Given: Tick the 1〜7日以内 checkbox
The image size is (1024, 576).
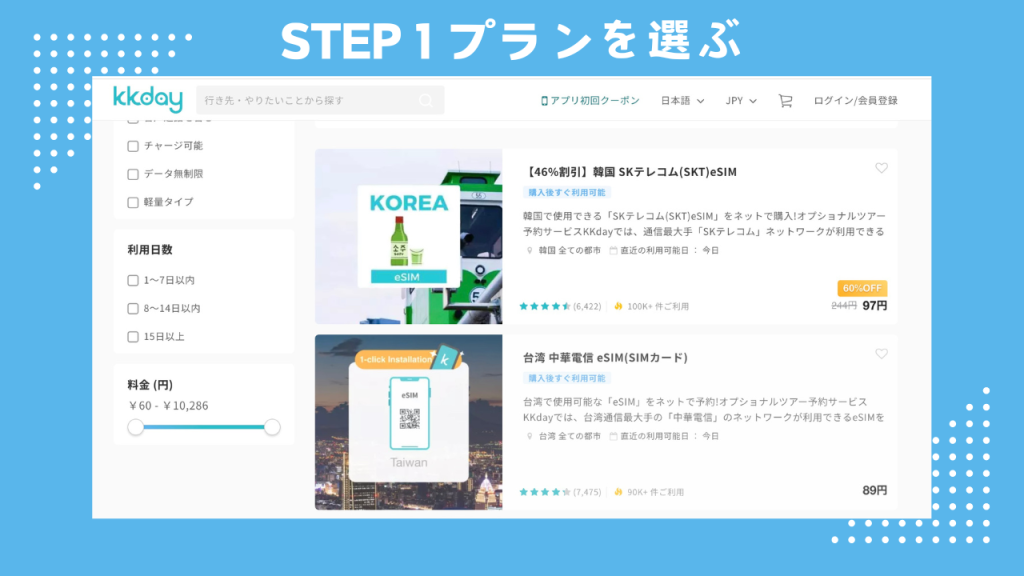Looking at the screenshot, I should click(x=133, y=280).
